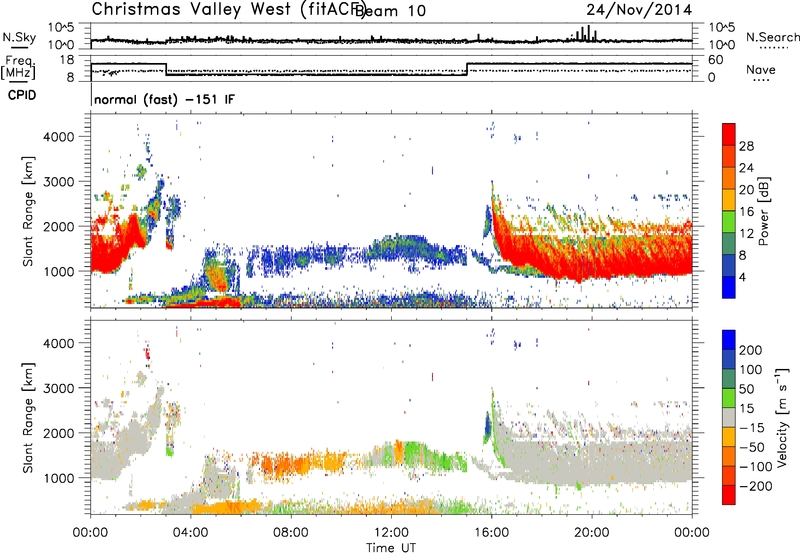This screenshot has width=800, height=554.
Task: Click the '4000' tick on power panel
Action: click(59, 137)
